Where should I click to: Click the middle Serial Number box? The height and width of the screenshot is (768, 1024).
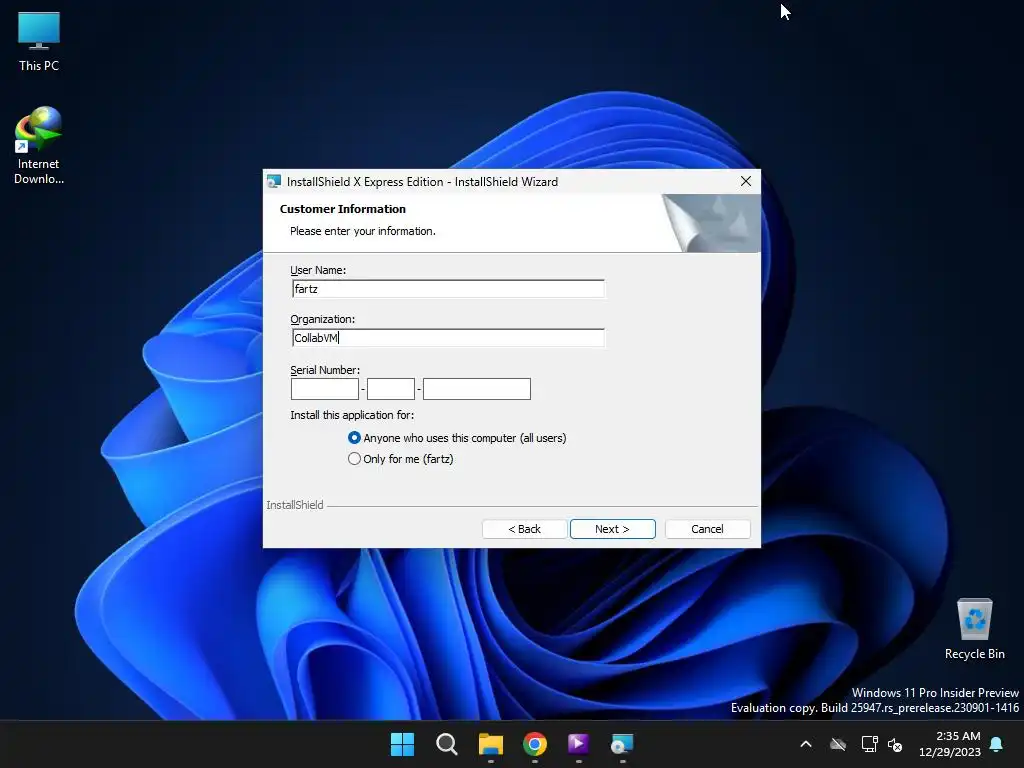[x=391, y=389]
